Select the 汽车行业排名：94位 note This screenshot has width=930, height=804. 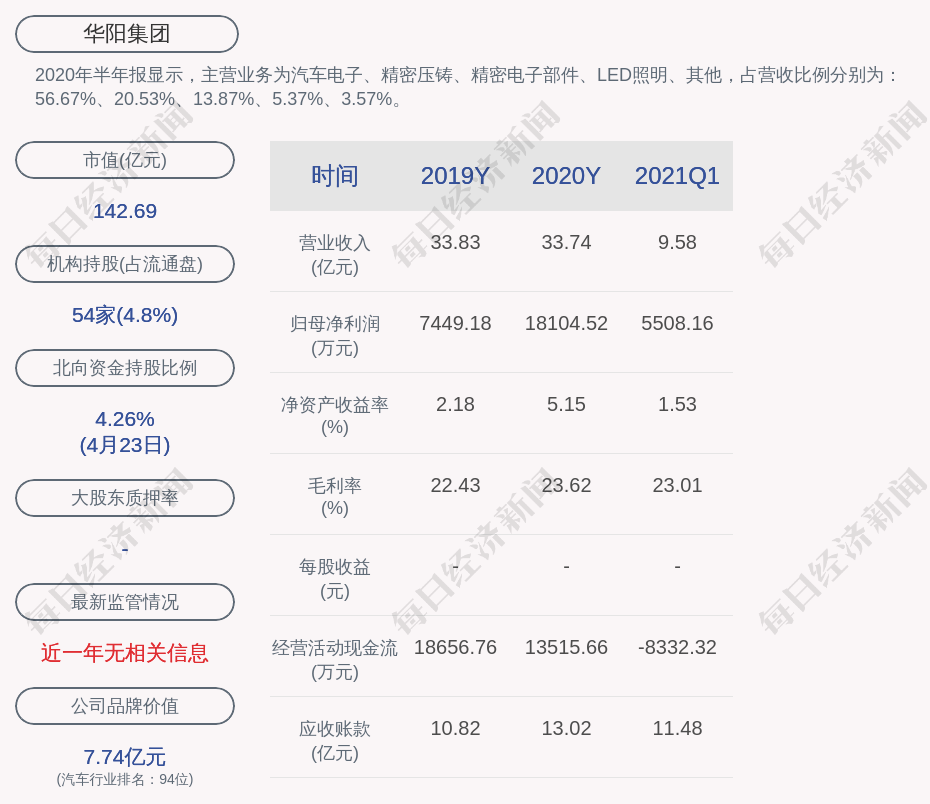pyautogui.click(x=125, y=779)
